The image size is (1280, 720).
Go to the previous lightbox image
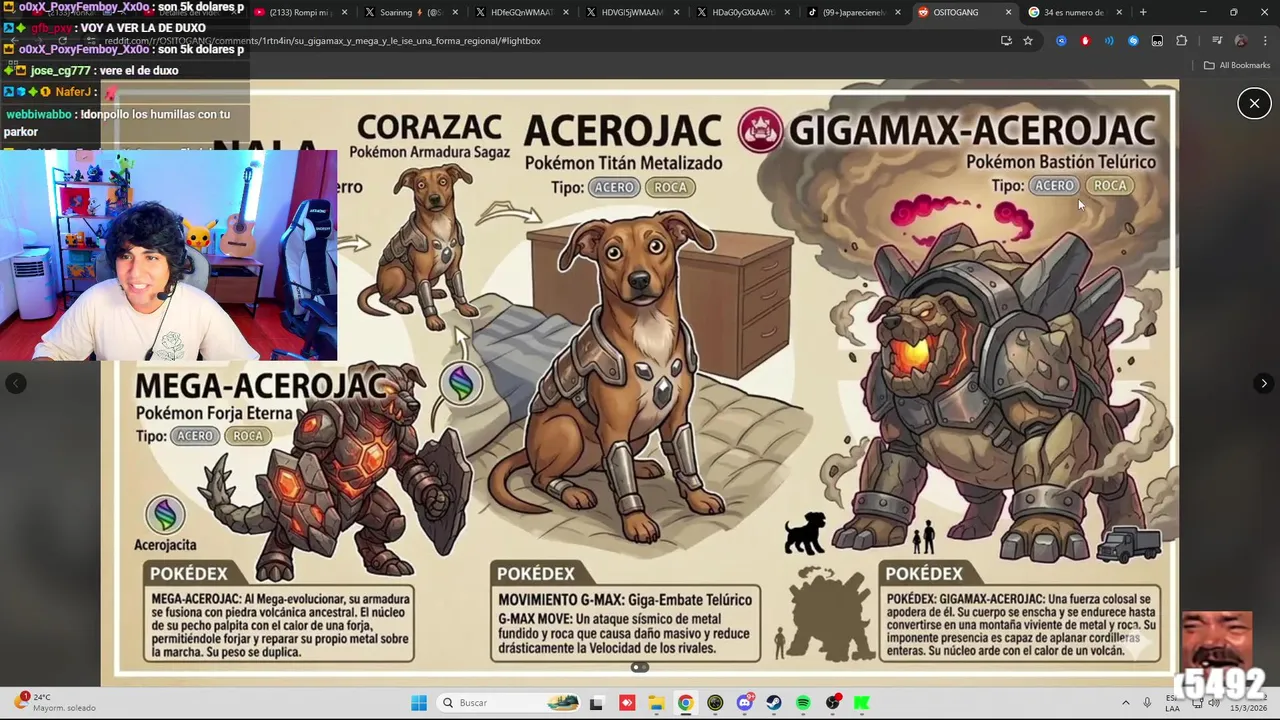point(15,383)
